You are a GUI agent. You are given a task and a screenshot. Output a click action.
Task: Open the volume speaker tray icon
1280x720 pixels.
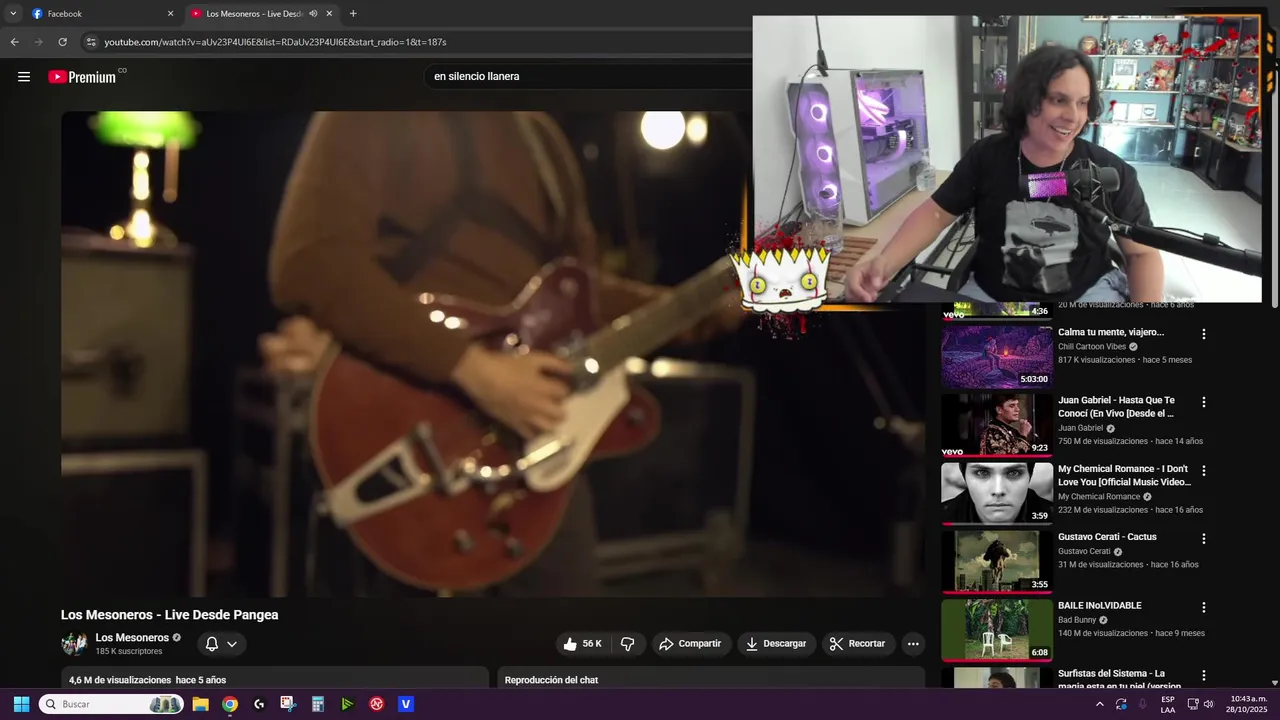coord(1209,704)
